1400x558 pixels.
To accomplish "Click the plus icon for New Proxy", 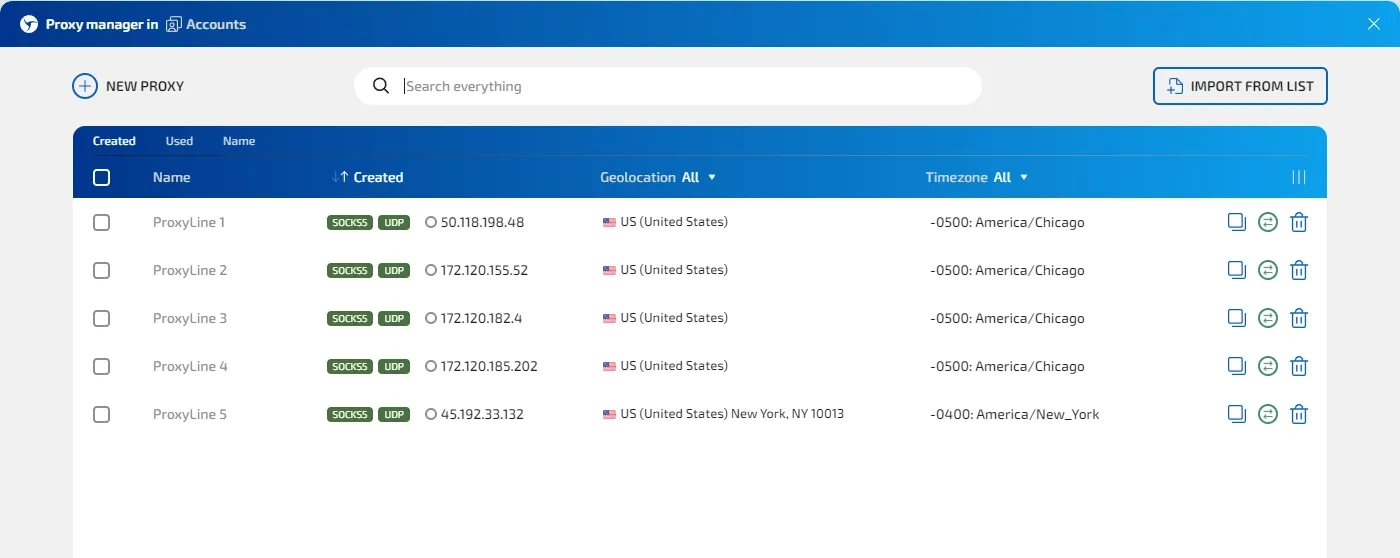I will point(85,86).
